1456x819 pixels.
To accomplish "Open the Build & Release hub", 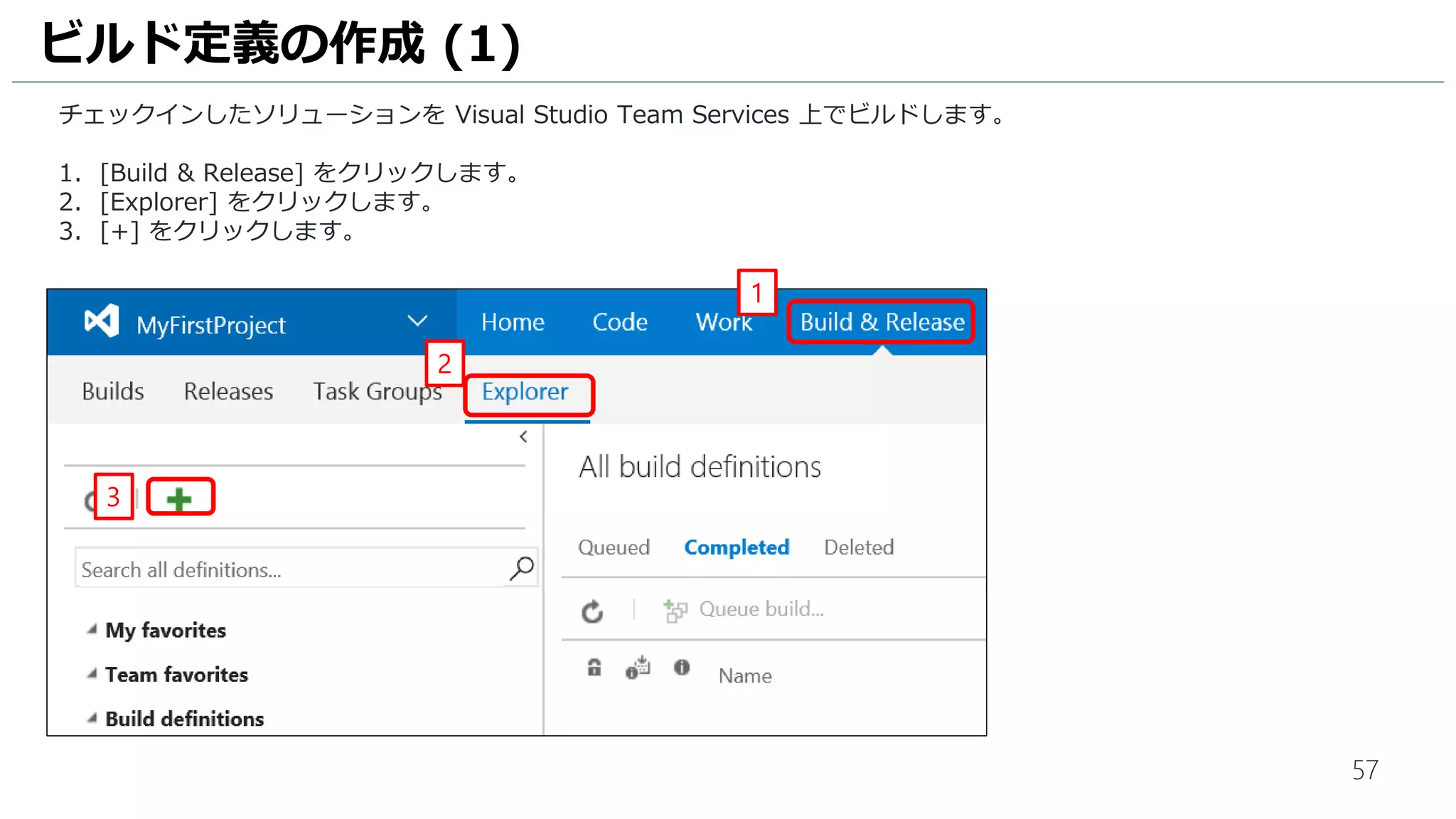I will tap(882, 322).
